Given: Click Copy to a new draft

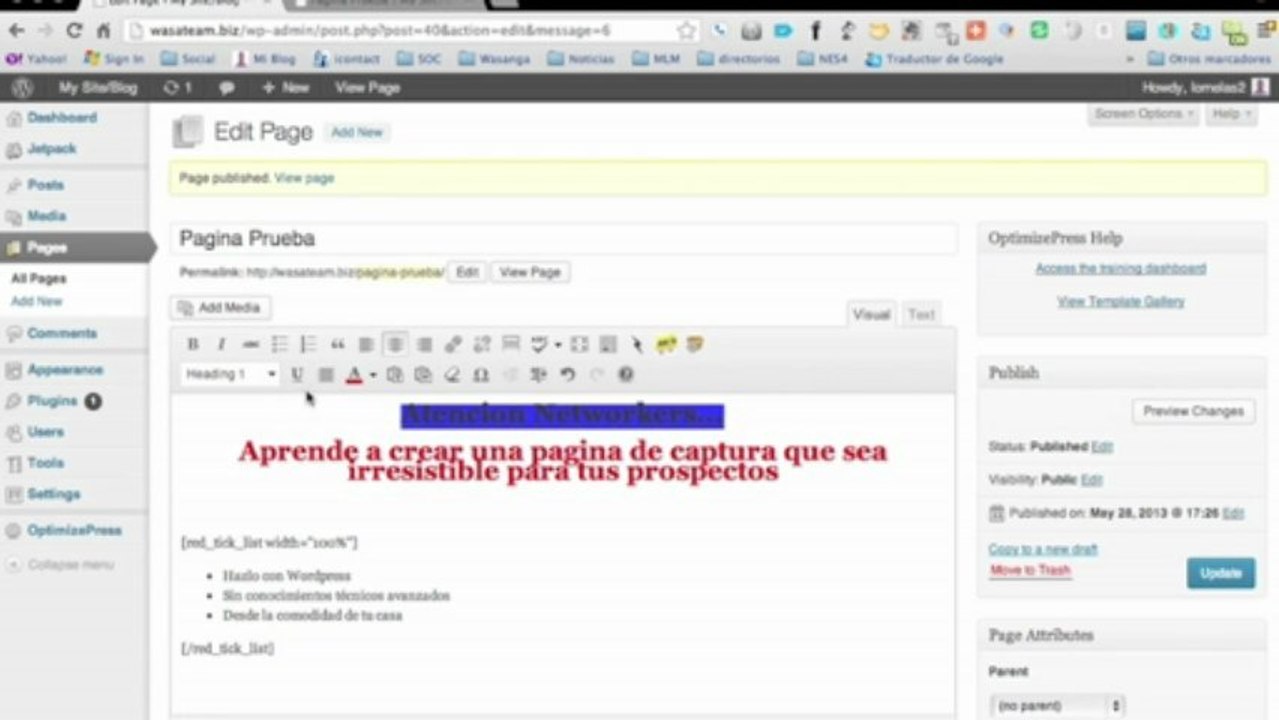Looking at the screenshot, I should [1042, 549].
